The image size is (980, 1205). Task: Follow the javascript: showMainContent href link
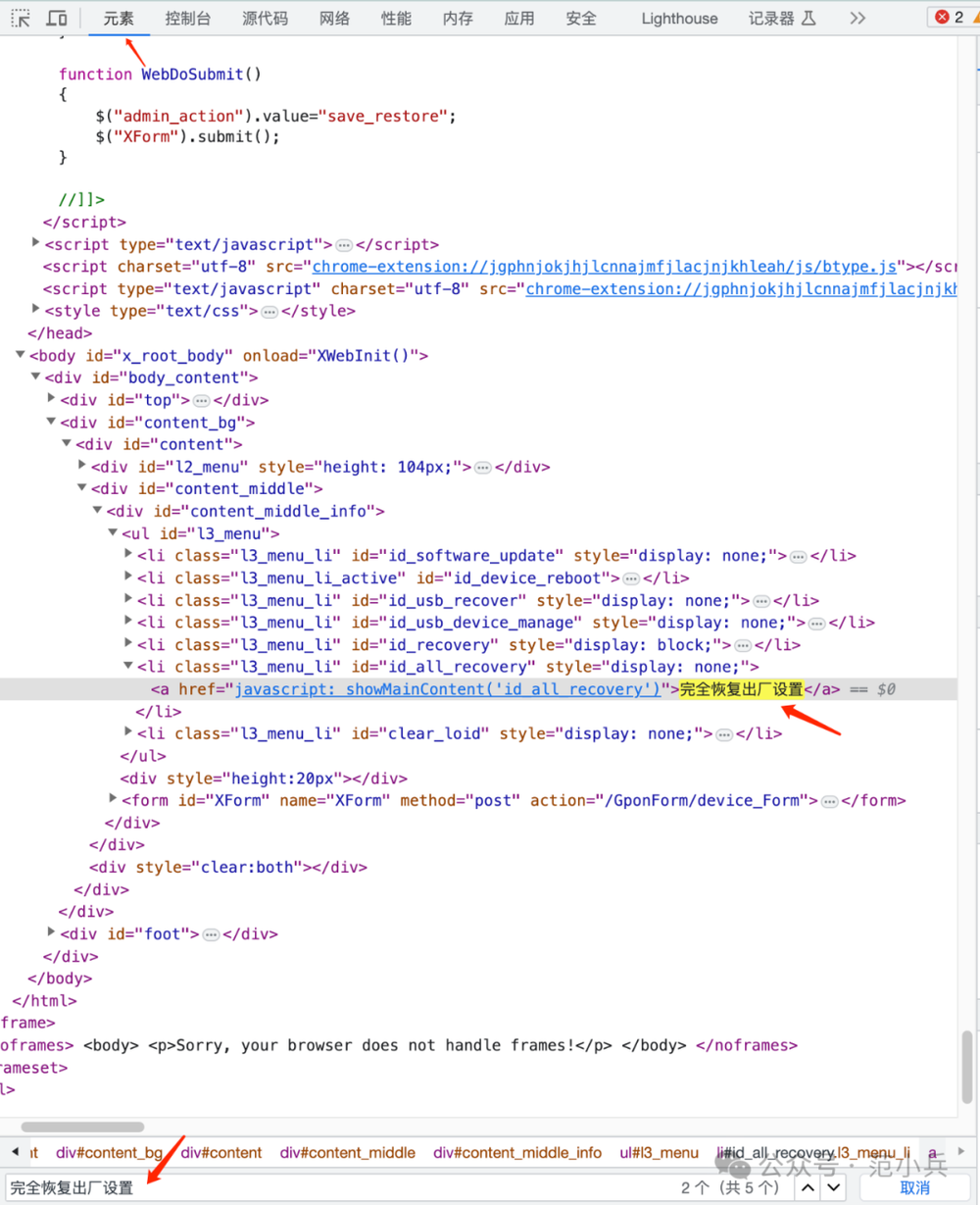(x=449, y=689)
